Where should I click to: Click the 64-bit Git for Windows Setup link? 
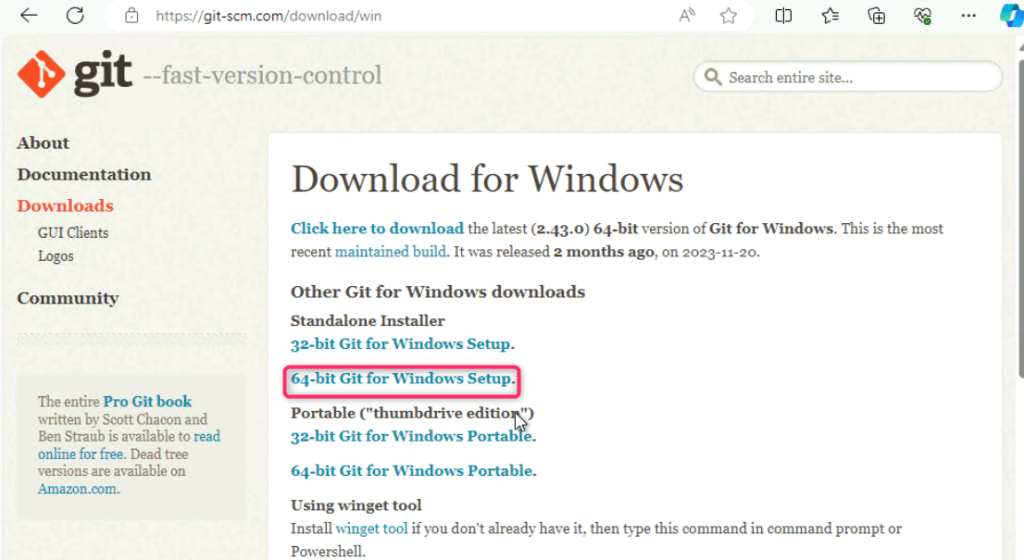coord(401,379)
